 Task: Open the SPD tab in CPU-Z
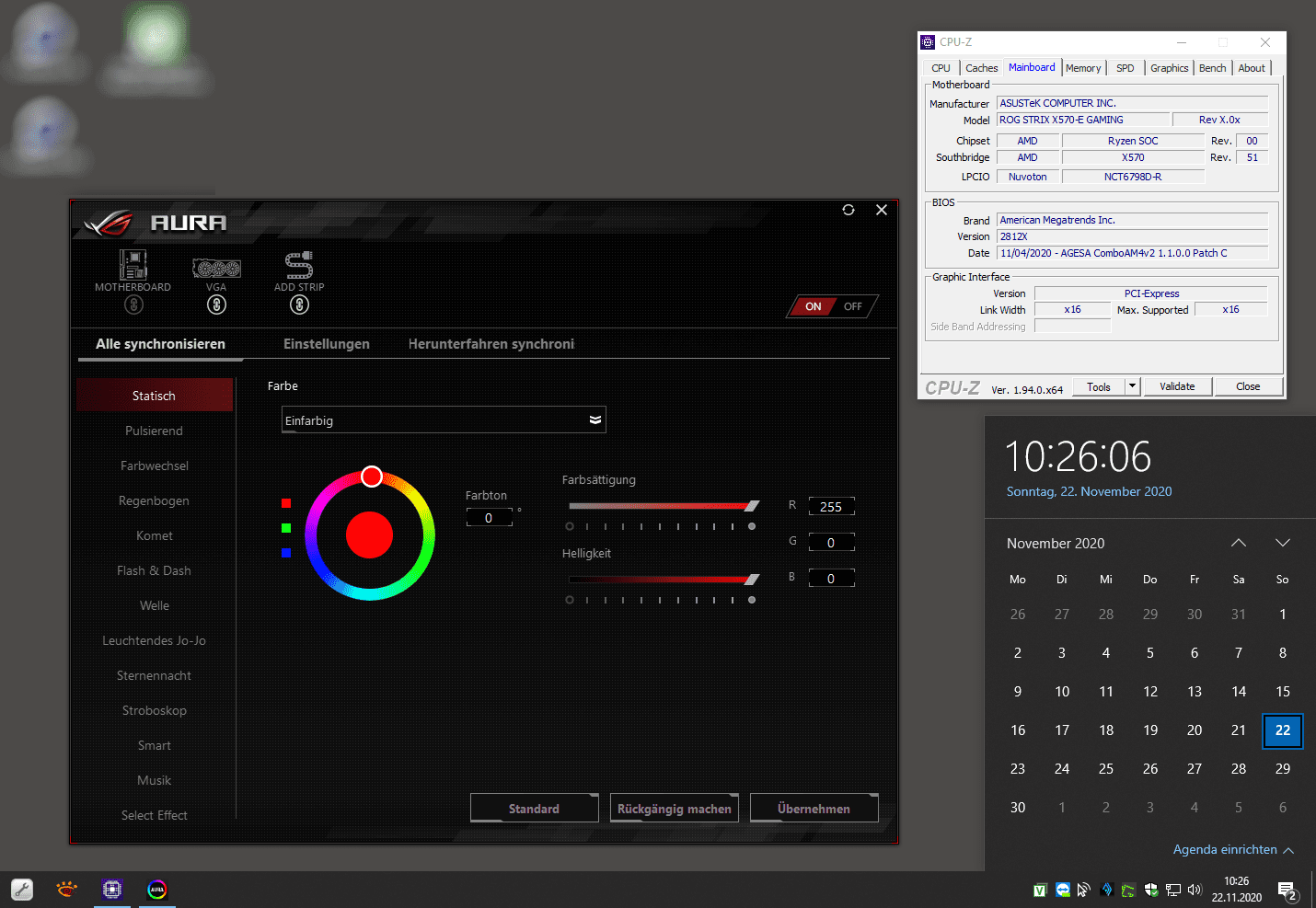click(1126, 68)
